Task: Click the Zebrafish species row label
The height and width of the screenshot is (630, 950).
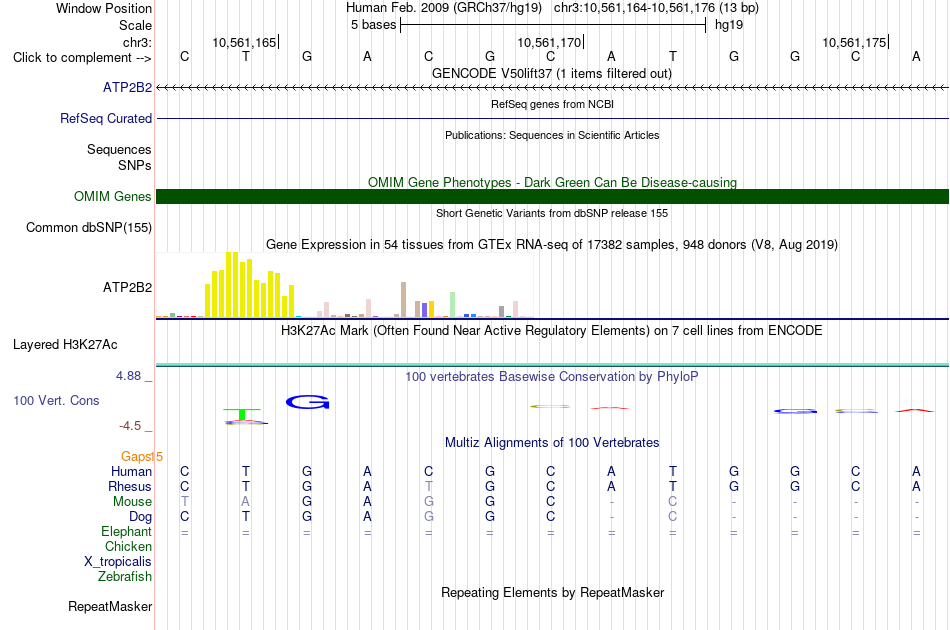Action: point(125,577)
